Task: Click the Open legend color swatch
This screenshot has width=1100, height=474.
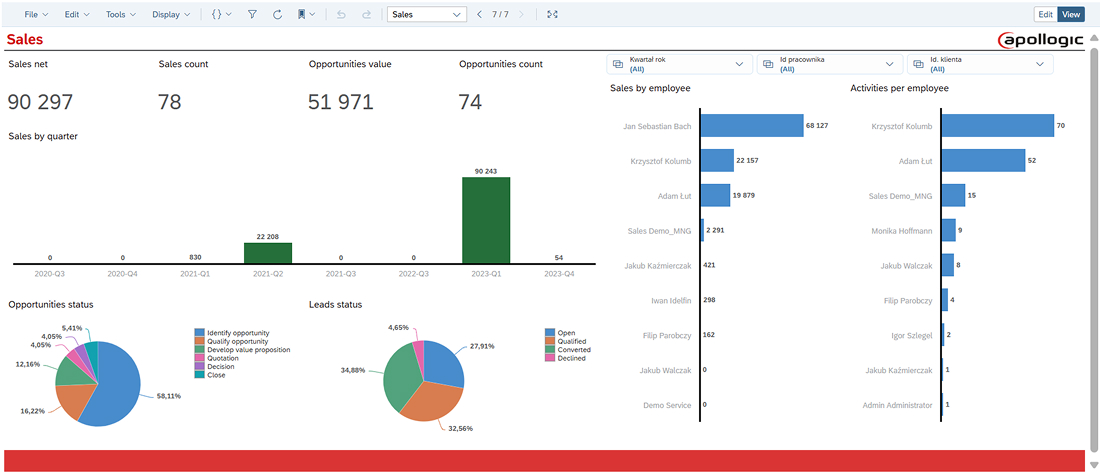Action: pyautogui.click(x=549, y=332)
